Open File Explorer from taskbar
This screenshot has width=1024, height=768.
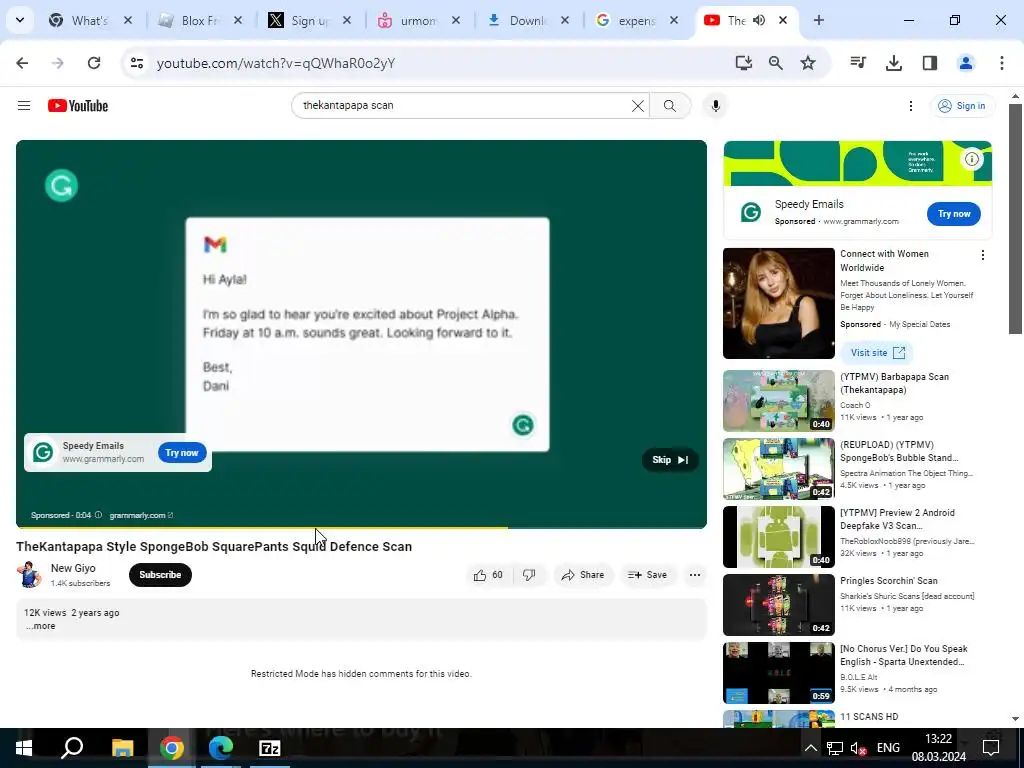(x=122, y=748)
